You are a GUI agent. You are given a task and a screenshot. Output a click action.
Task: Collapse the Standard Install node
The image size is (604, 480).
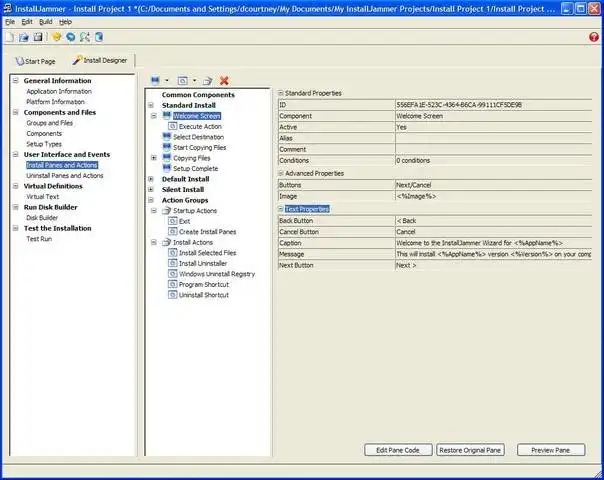coord(151,105)
